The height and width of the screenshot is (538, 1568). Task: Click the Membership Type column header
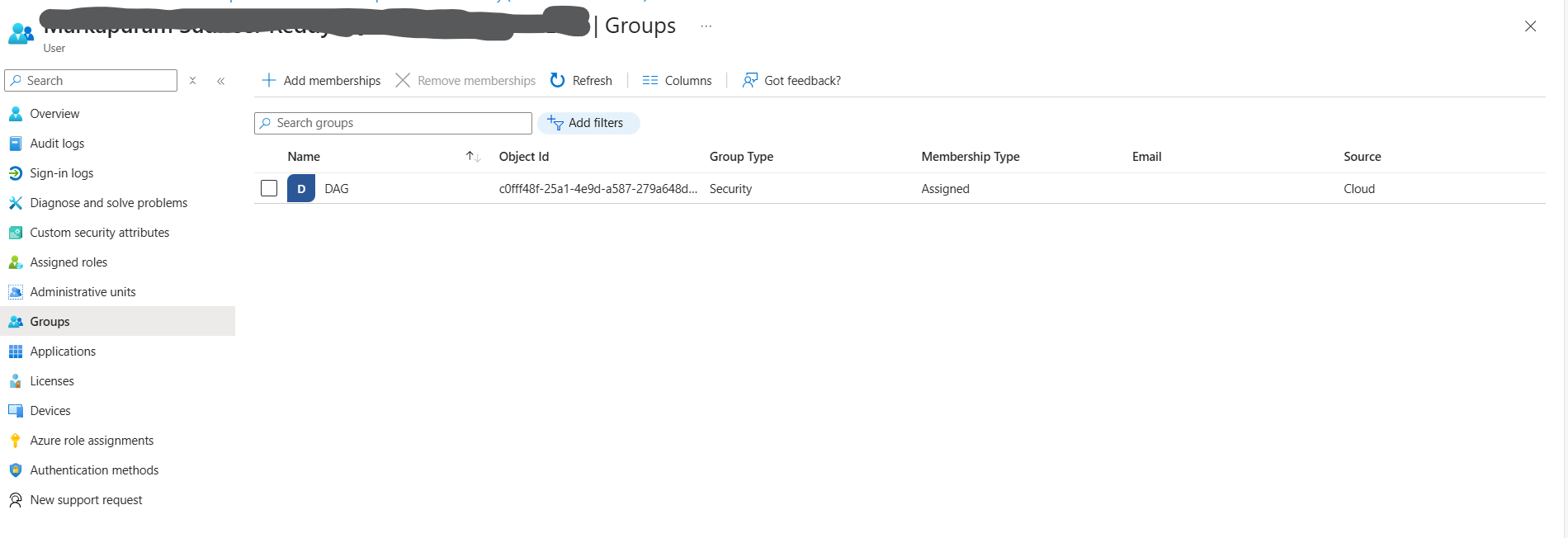pyautogui.click(x=971, y=157)
